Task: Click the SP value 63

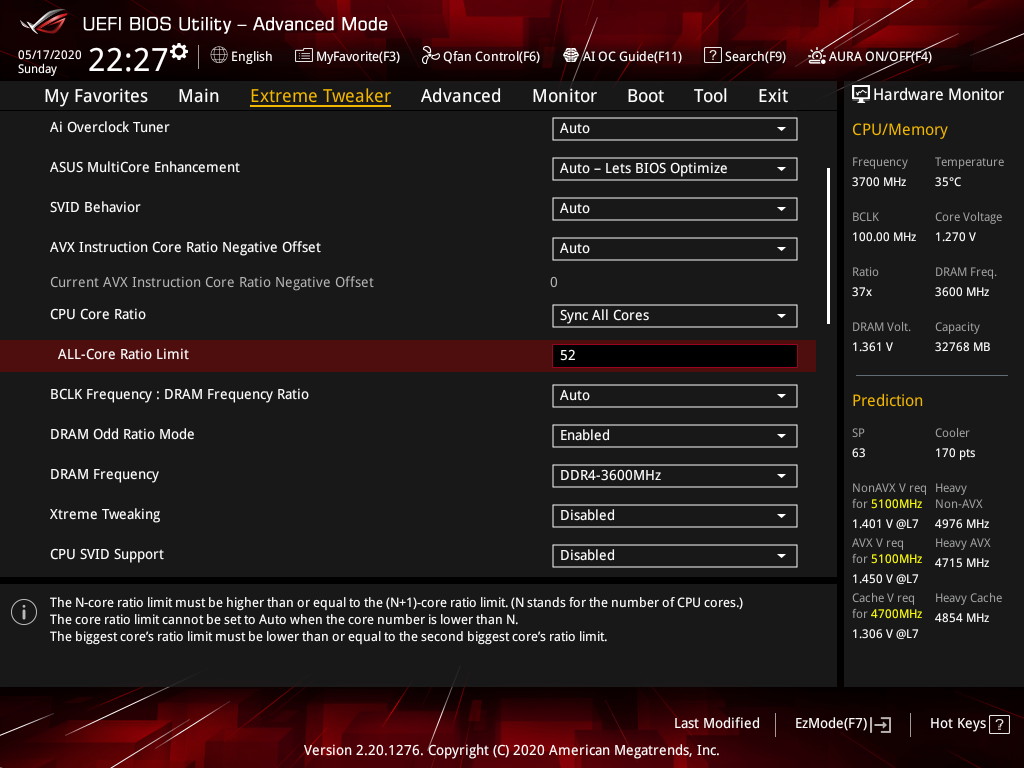Action: point(858,453)
